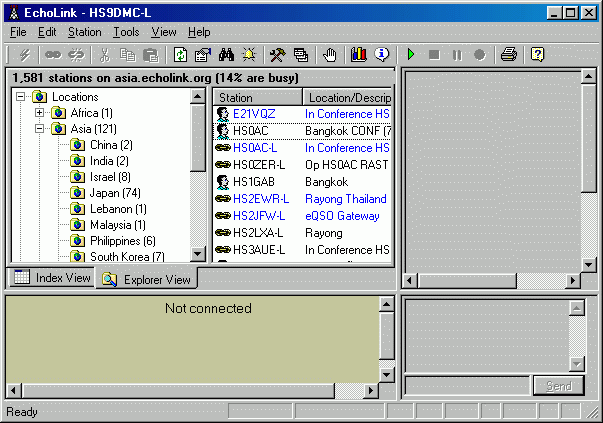The height and width of the screenshot is (423, 603).
Task: Click the Not connected pane right scroll arrow
Action: [x=371, y=390]
